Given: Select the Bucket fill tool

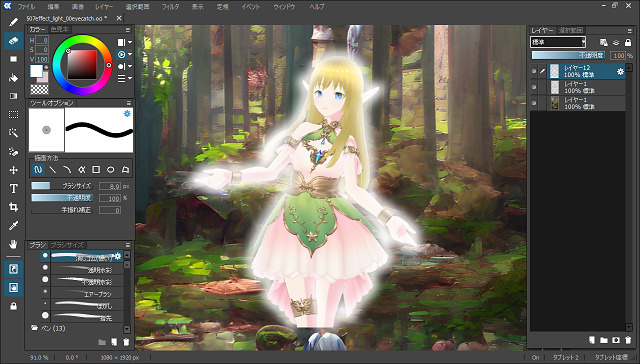Looking at the screenshot, I should 13,78.
